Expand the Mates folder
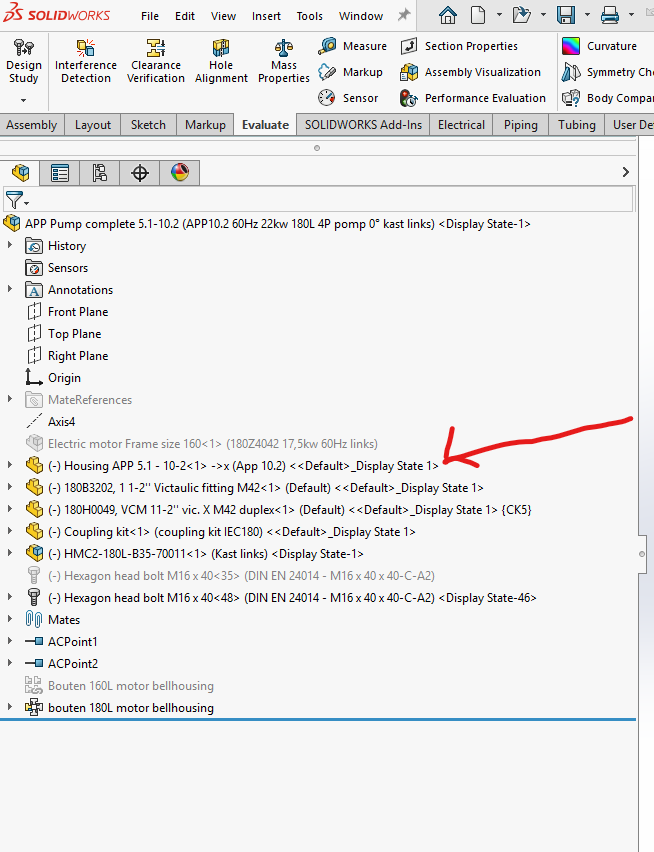654x852 pixels. (11, 620)
